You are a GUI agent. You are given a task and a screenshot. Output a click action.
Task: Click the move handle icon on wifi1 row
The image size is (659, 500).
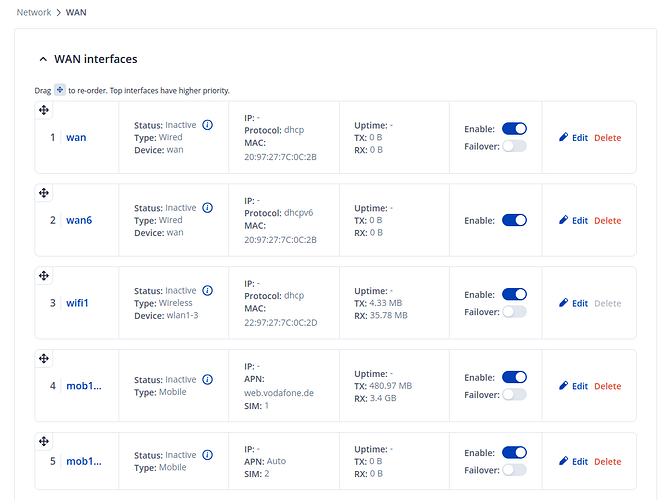coord(44,275)
